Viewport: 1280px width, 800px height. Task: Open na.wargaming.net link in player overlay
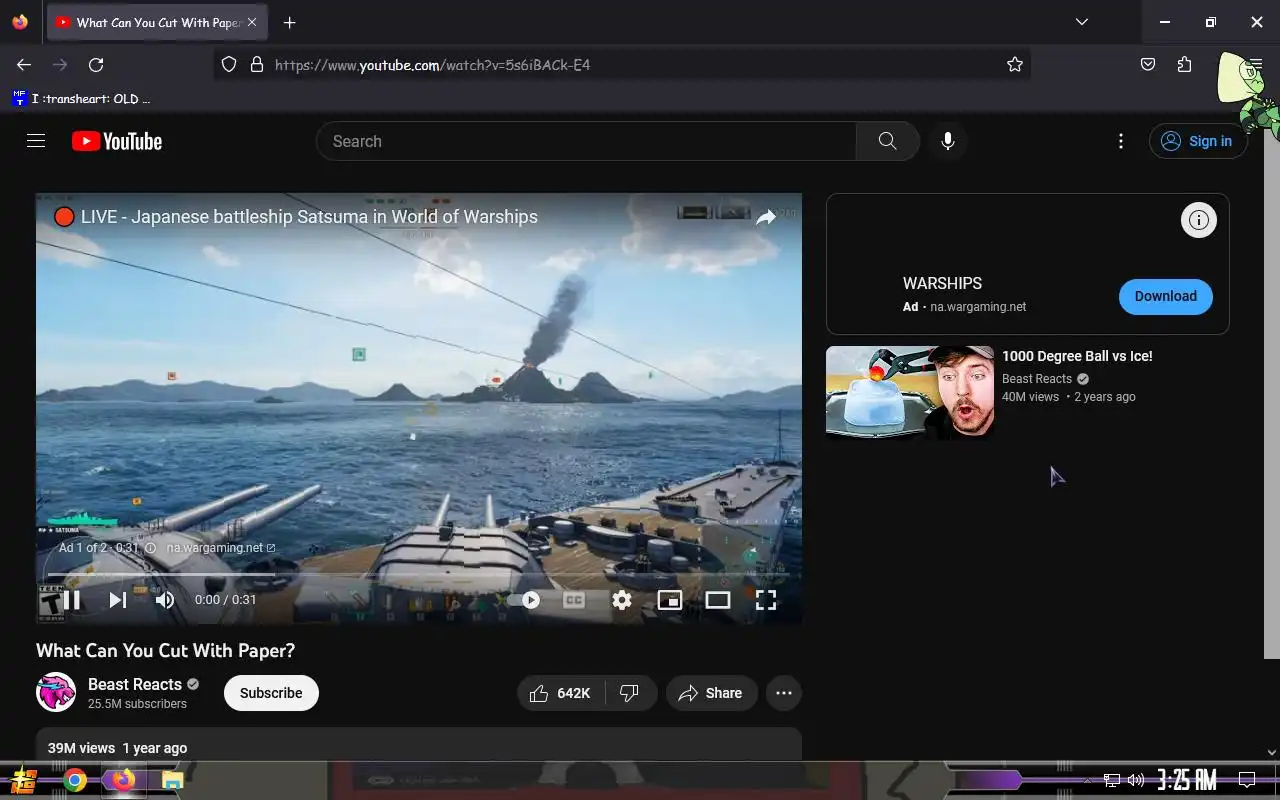(221, 548)
